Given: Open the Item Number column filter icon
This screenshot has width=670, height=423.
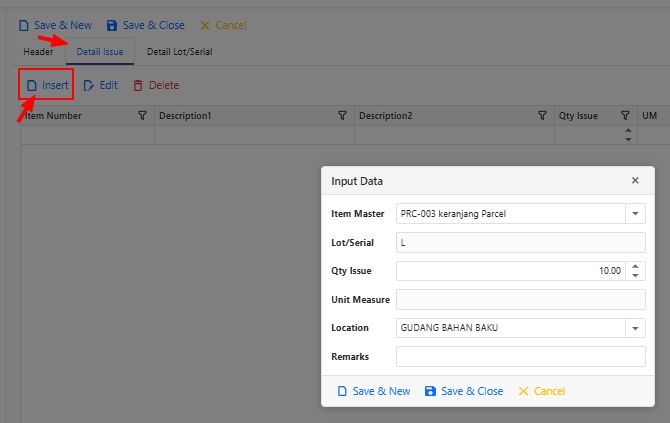Looking at the screenshot, I should [x=142, y=115].
